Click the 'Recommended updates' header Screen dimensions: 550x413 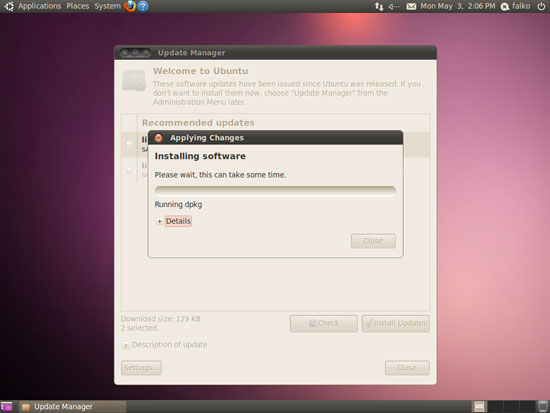198,123
